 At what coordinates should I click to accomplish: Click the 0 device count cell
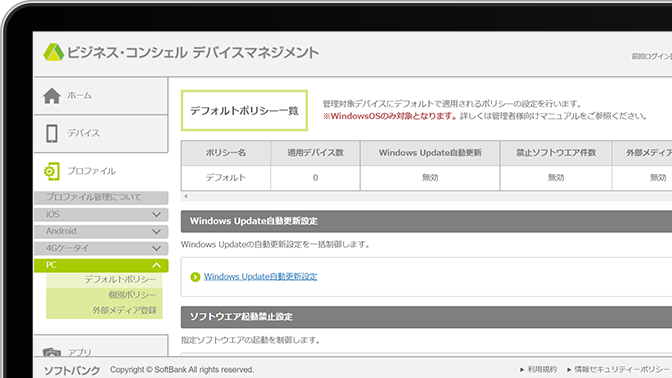click(315, 178)
